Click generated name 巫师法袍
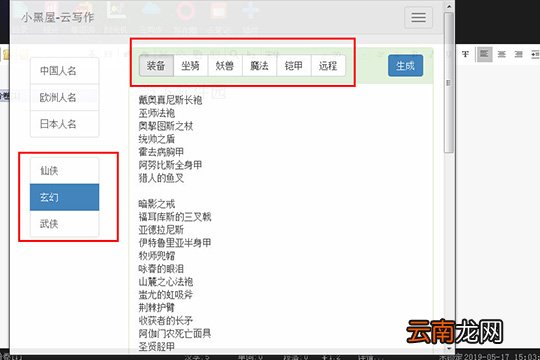Image resolution: width=540 pixels, height=360 pixels. point(157,113)
